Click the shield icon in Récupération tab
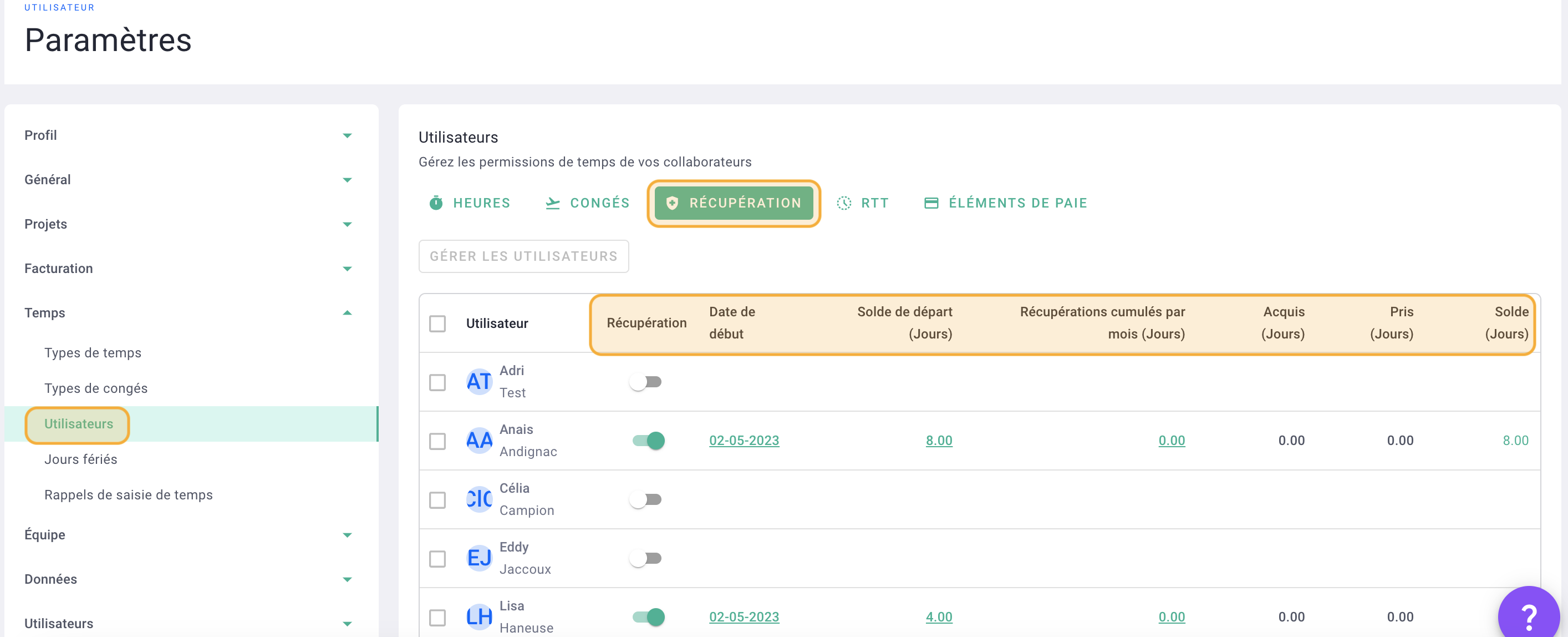Image resolution: width=1568 pixels, height=637 pixels. (672, 203)
